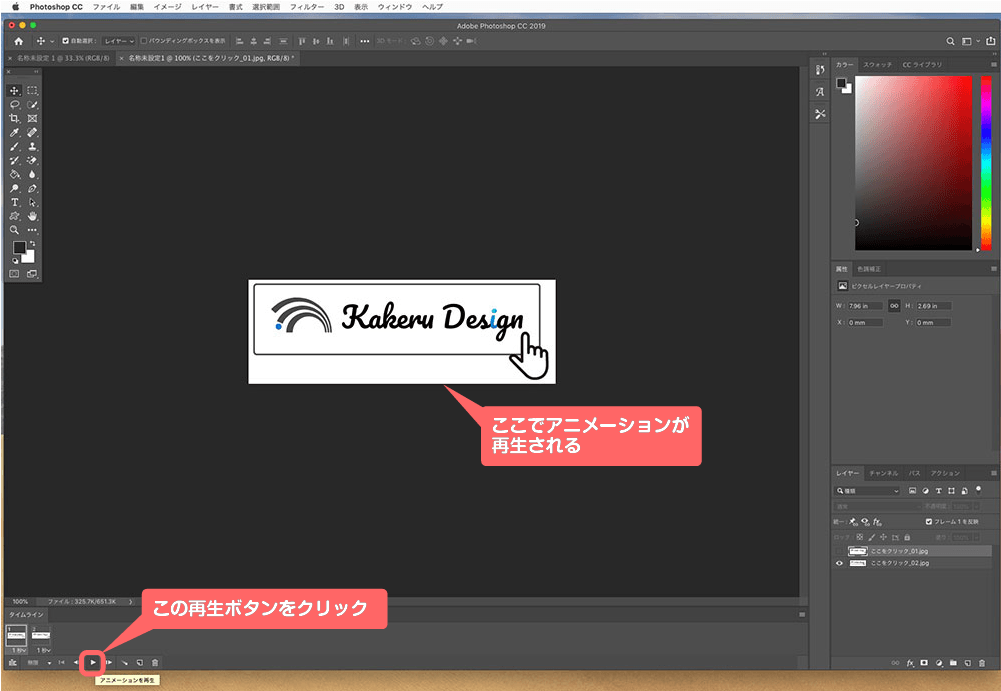Select the Path Selection arrow tool
The image size is (1001, 691).
point(32,202)
